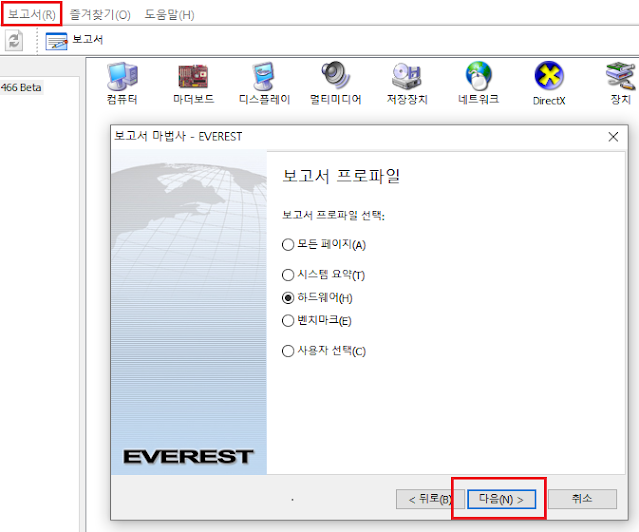
Task: Select the 벤치마크(E) radio option
Action: (x=317, y=320)
